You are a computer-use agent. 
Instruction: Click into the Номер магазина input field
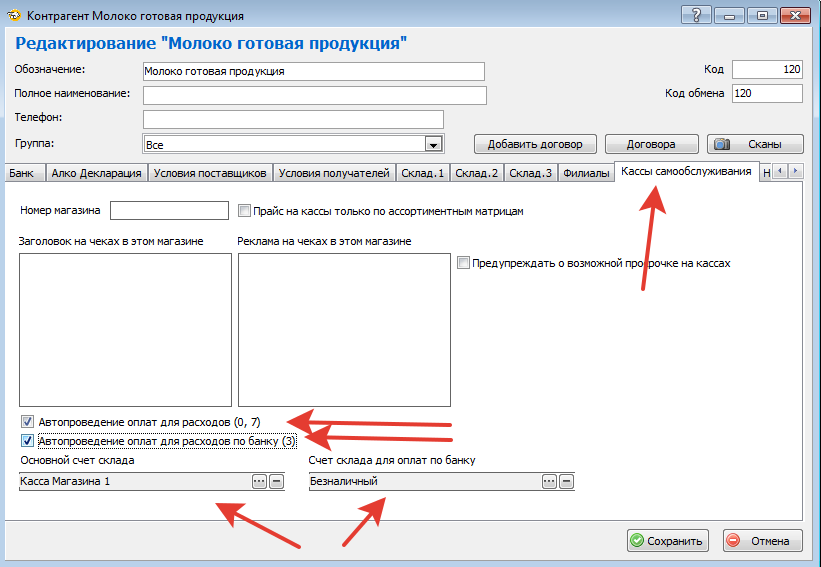(169, 211)
